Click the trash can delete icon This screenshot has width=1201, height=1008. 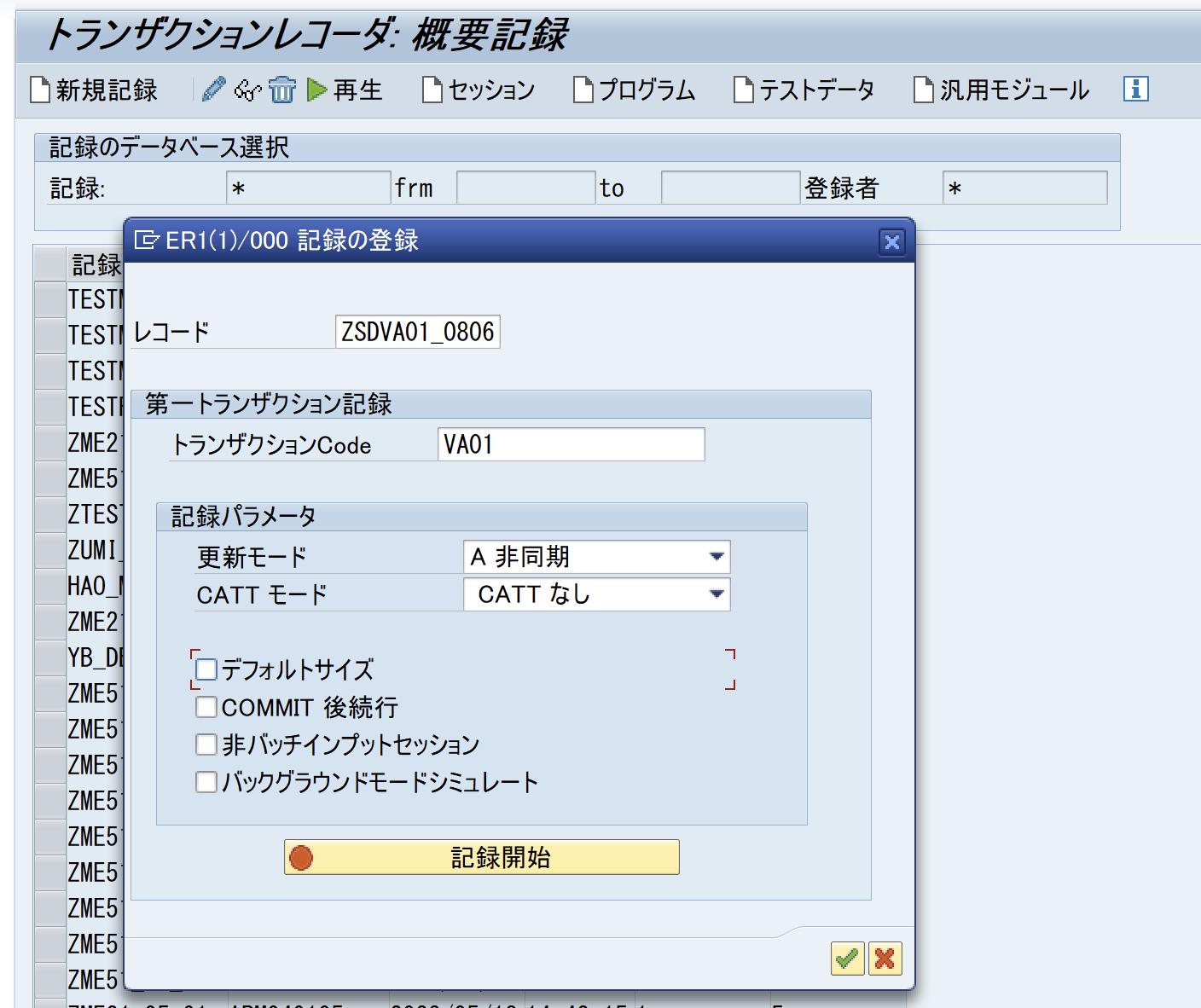(x=282, y=90)
